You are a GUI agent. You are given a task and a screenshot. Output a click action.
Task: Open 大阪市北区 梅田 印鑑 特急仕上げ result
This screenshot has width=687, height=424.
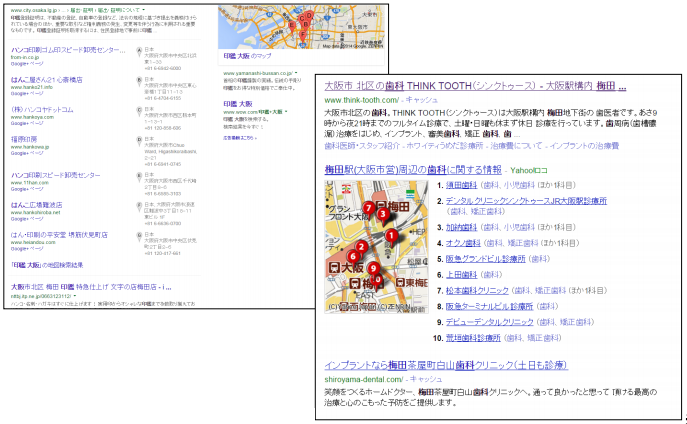[91, 287]
